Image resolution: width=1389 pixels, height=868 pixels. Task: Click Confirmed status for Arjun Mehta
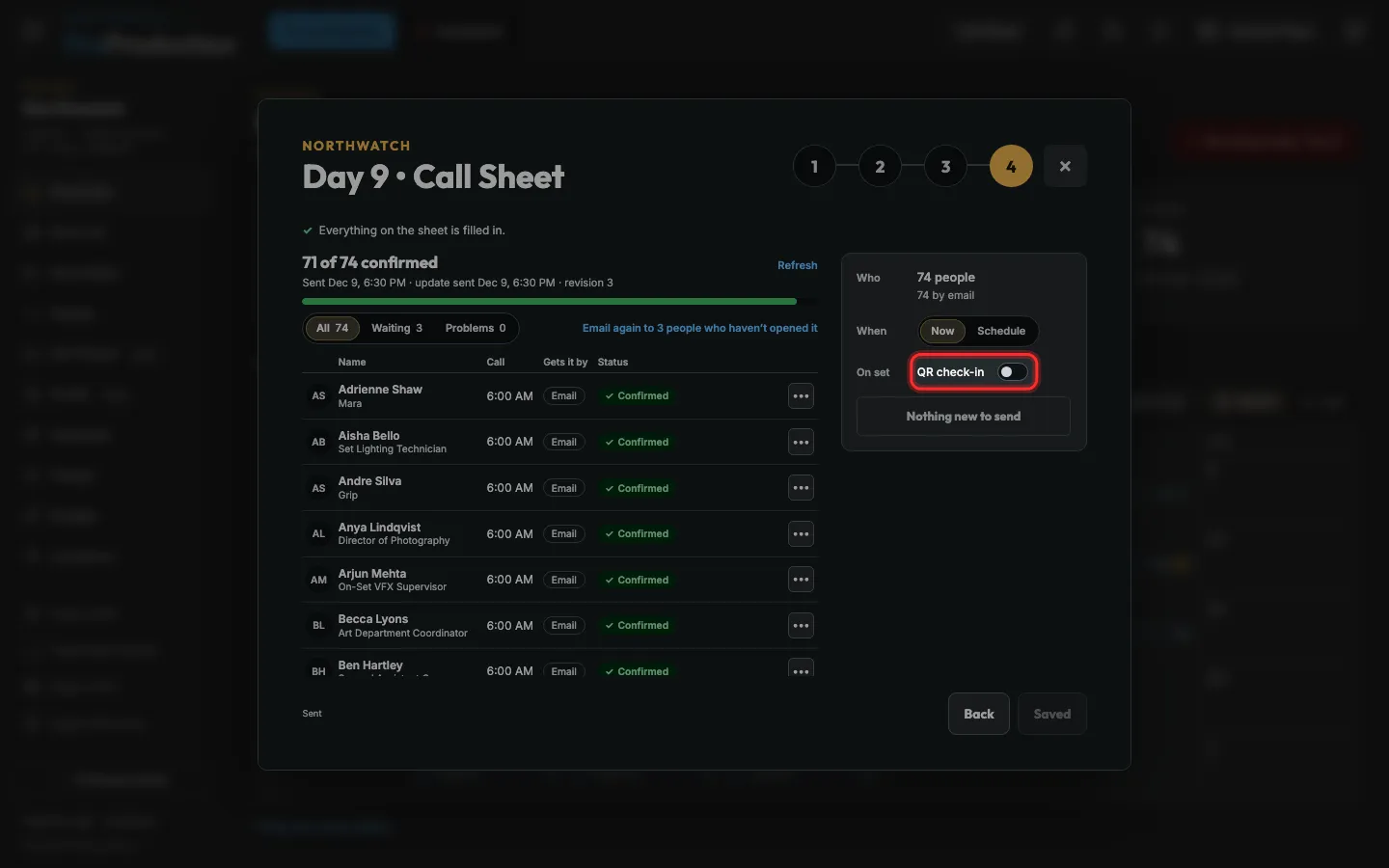[637, 581]
